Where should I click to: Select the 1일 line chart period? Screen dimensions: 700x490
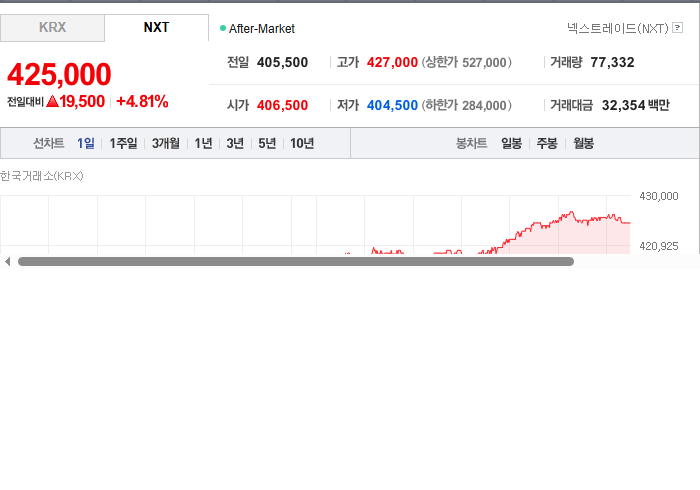point(86,143)
